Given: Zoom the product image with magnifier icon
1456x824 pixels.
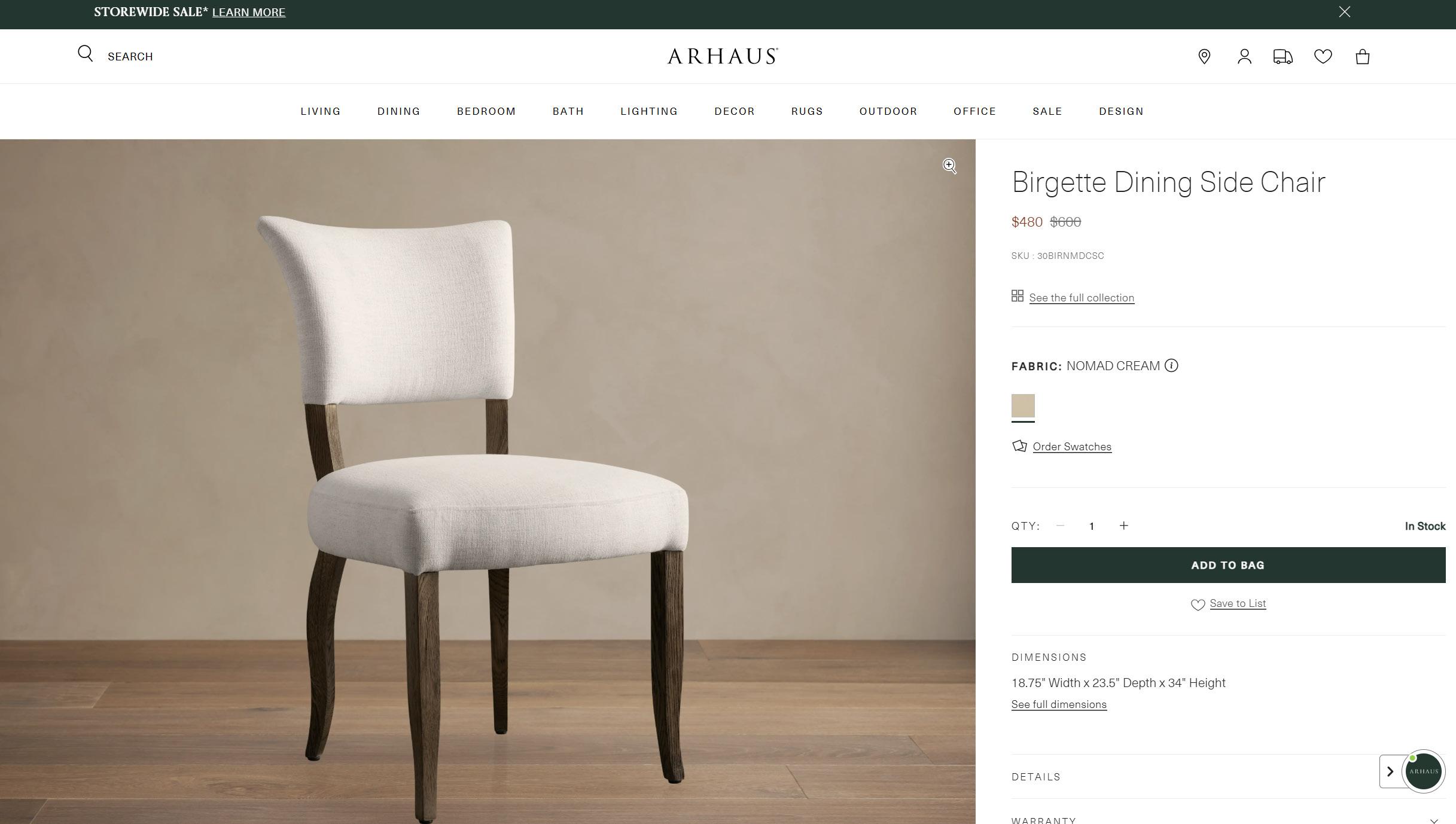Looking at the screenshot, I should point(949,166).
